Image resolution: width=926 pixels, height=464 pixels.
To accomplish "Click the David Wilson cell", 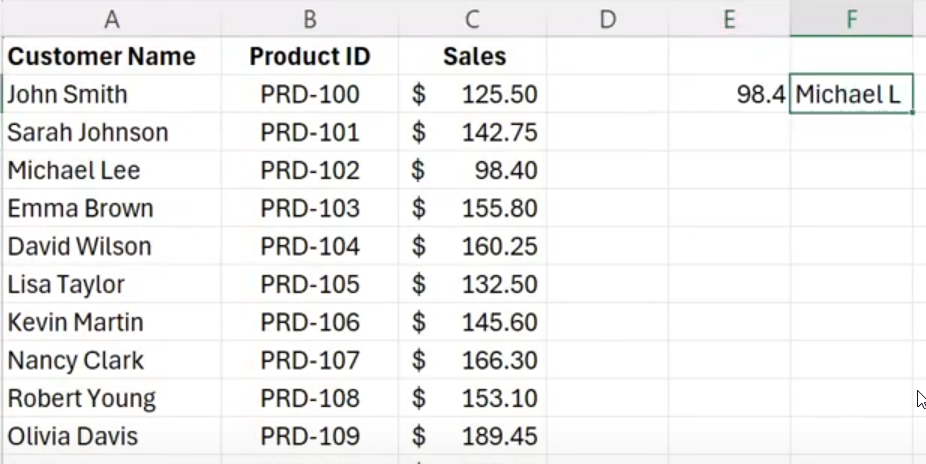I will [80, 247].
